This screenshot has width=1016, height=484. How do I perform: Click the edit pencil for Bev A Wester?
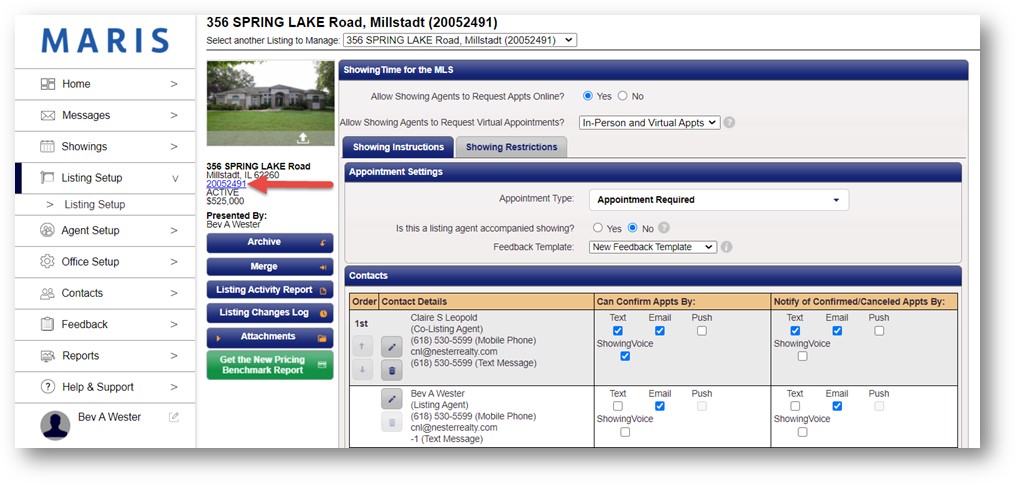[392, 398]
